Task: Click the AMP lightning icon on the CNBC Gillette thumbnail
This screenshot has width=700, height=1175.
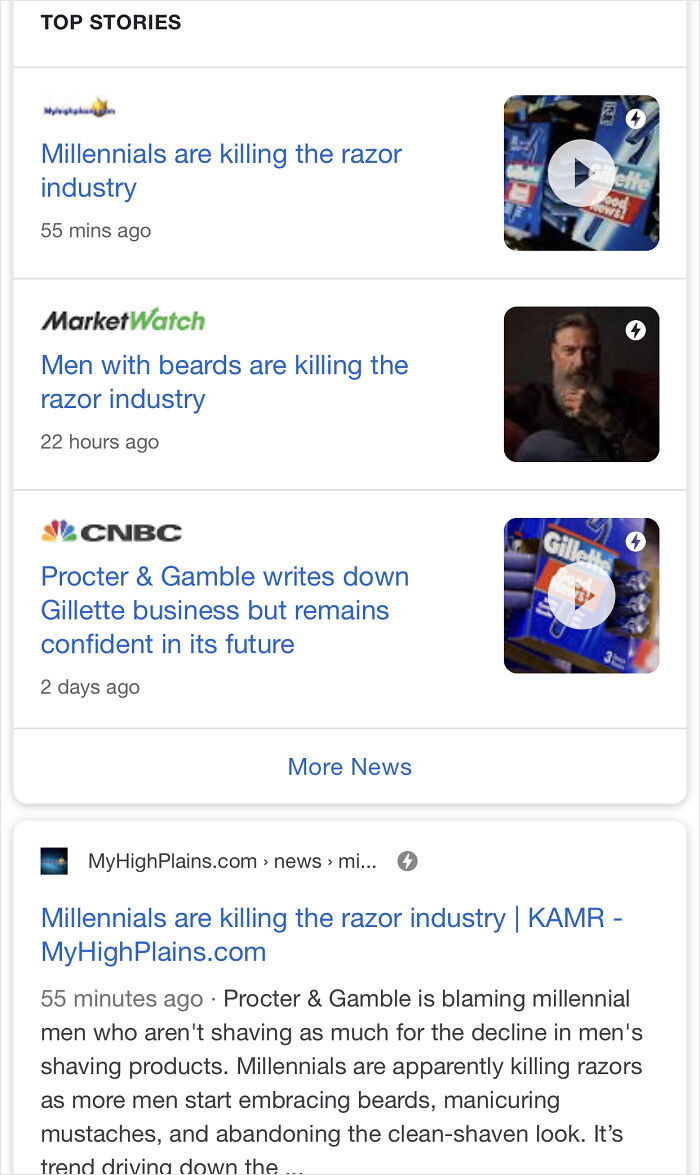Action: point(635,540)
